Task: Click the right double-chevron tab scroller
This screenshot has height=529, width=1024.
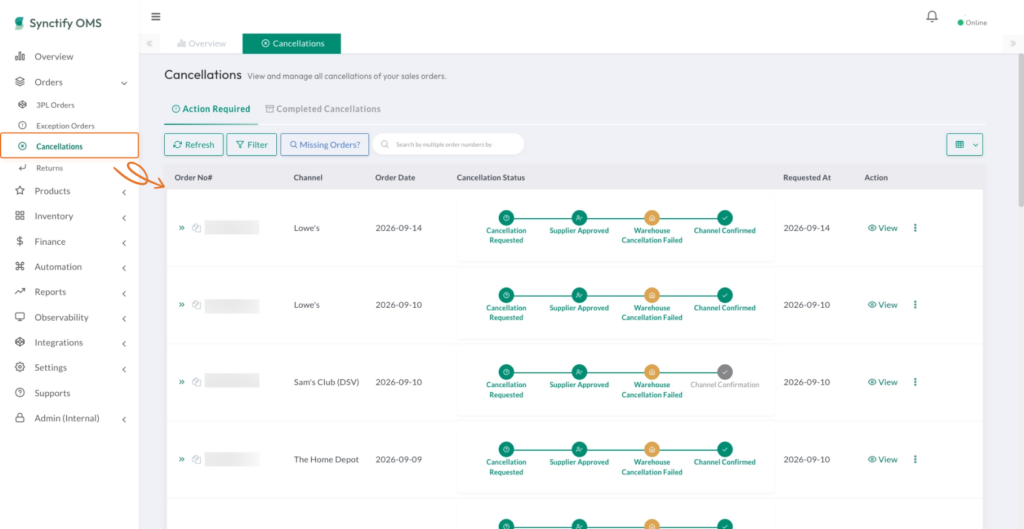Action: [1013, 44]
